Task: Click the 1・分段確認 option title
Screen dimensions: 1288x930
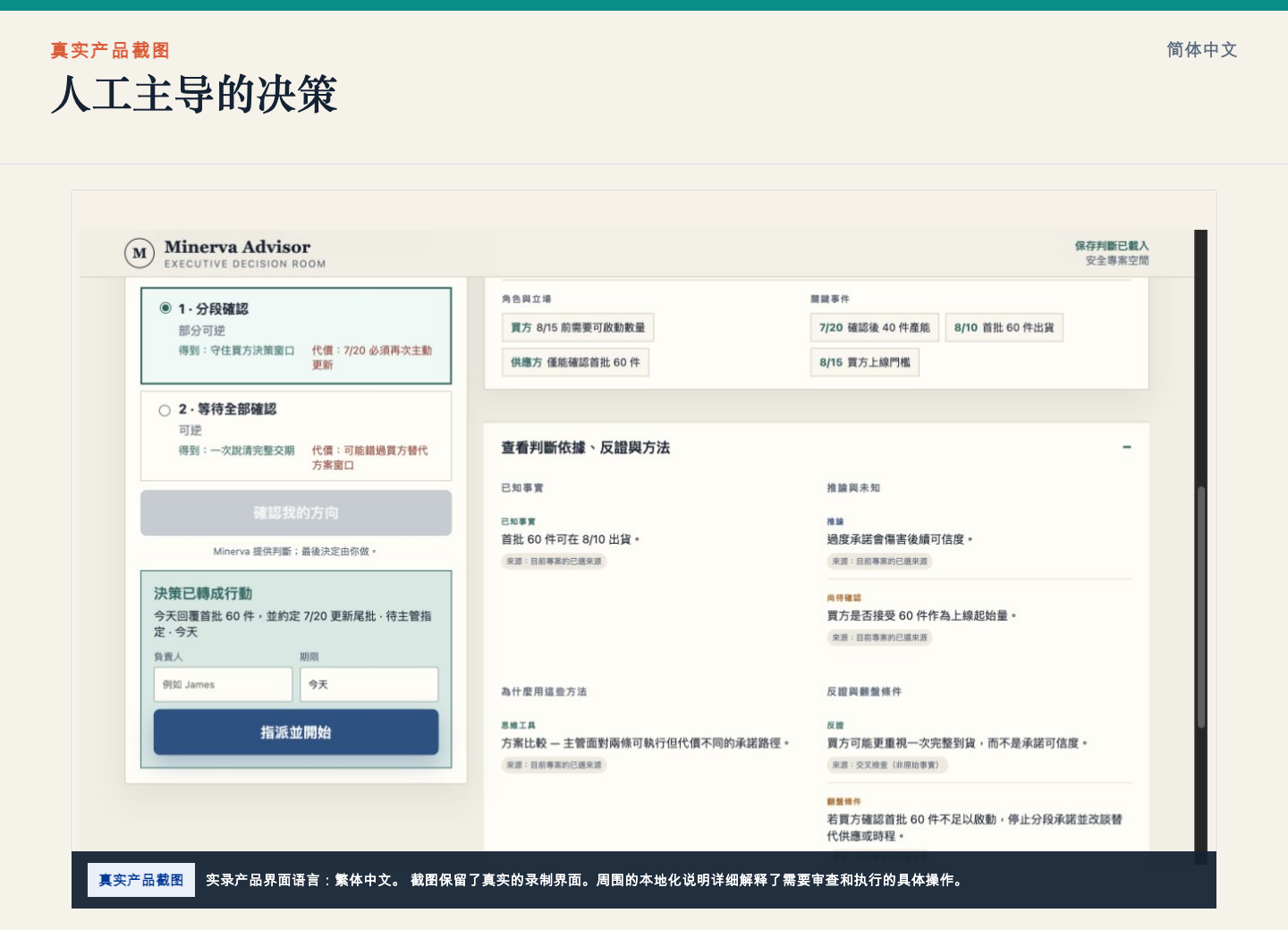Action: point(213,309)
